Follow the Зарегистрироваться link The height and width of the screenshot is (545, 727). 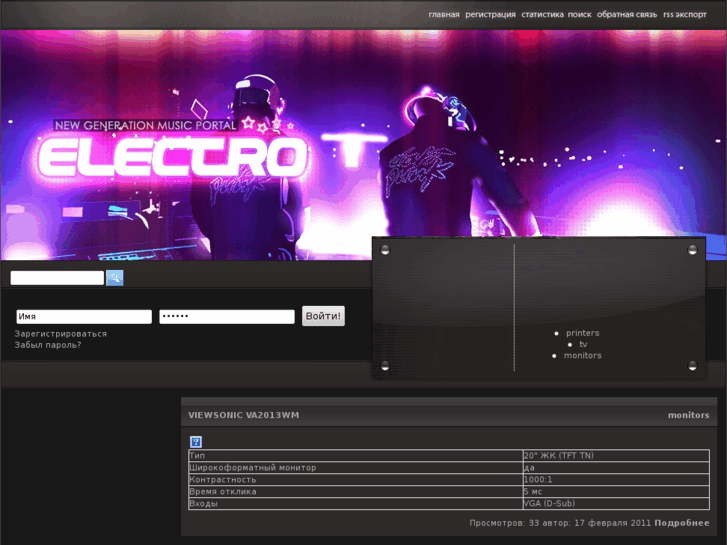point(61,334)
